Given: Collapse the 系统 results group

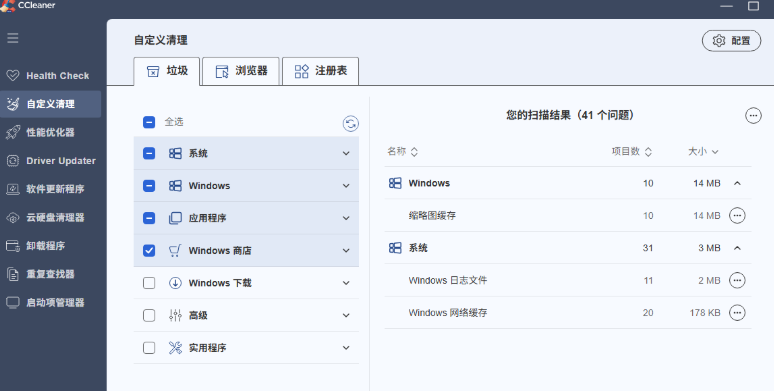Looking at the screenshot, I should 737,248.
